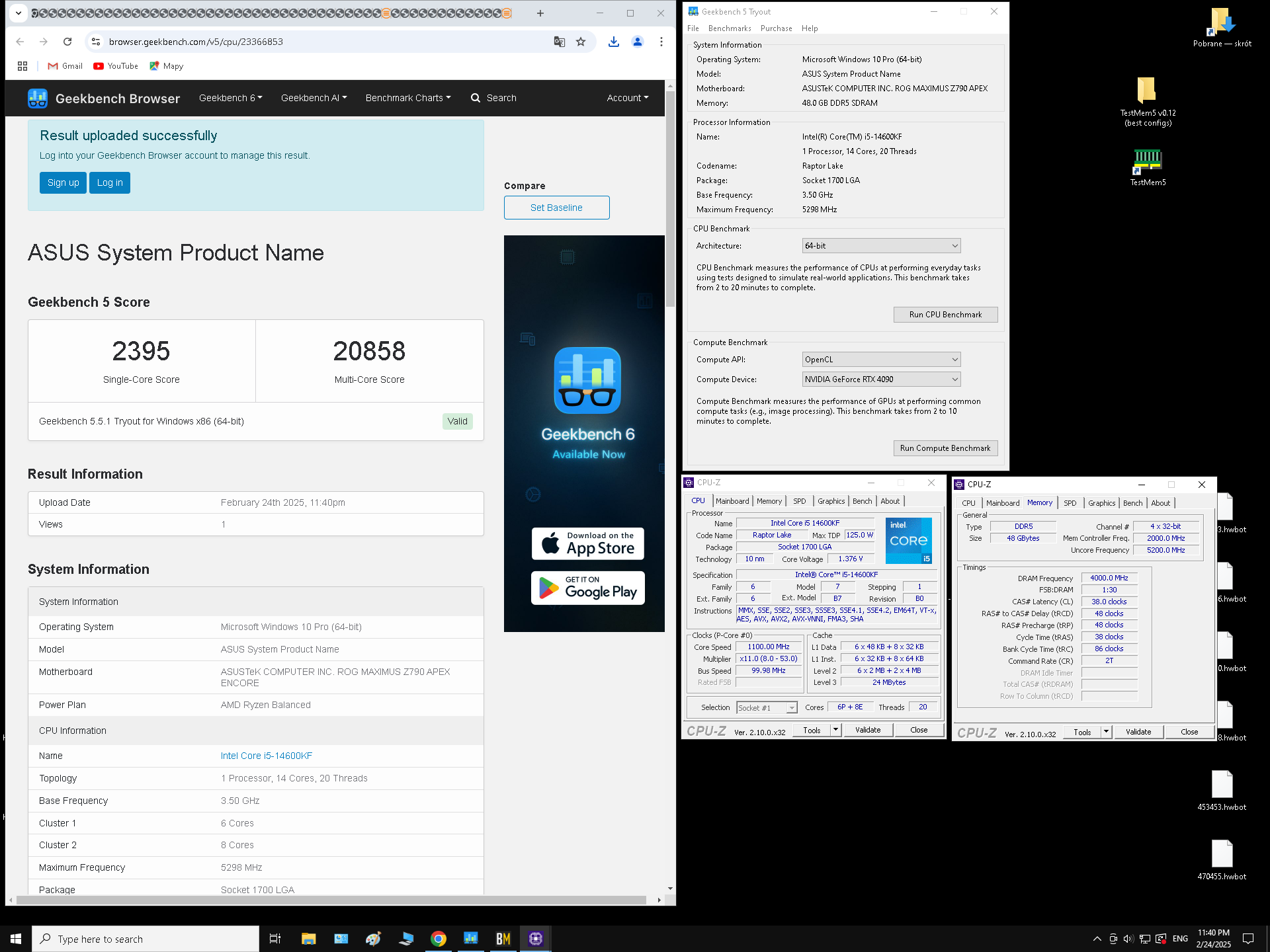
Task: Open the Chrome tab search chevron
Action: (19, 13)
